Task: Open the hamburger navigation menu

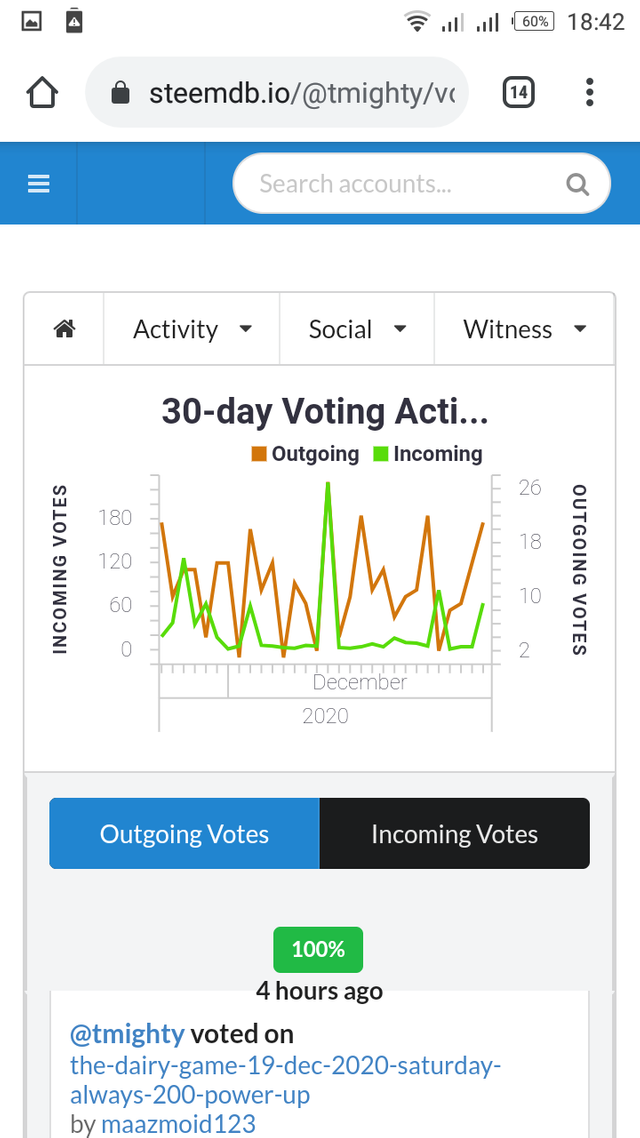Action: [x=39, y=184]
